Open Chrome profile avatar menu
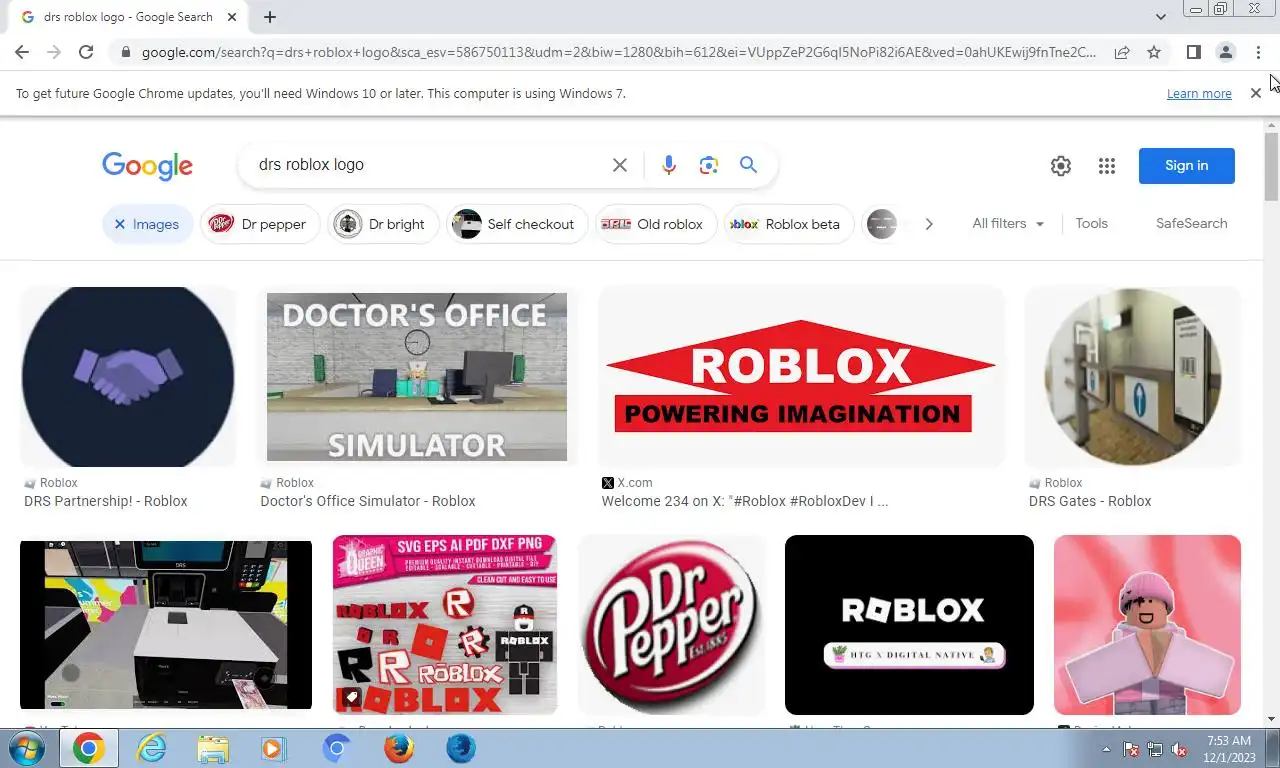Viewport: 1280px width, 768px height. [x=1225, y=52]
